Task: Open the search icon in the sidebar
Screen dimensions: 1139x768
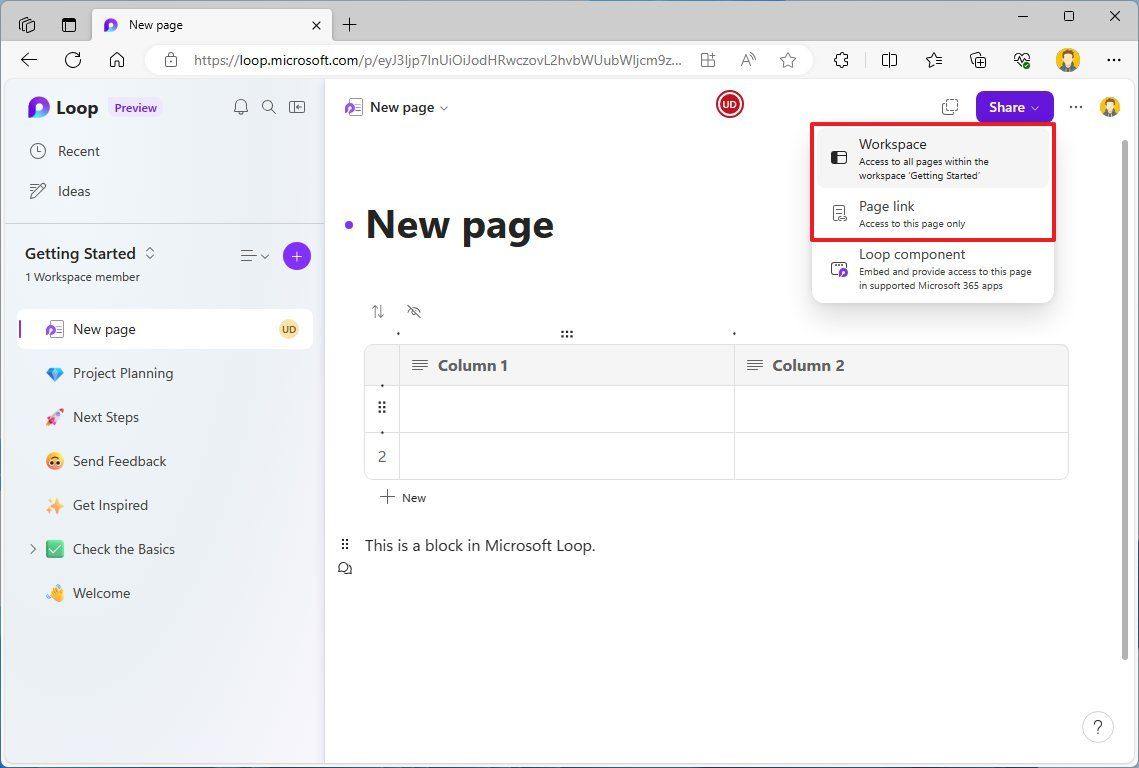Action: coord(268,106)
